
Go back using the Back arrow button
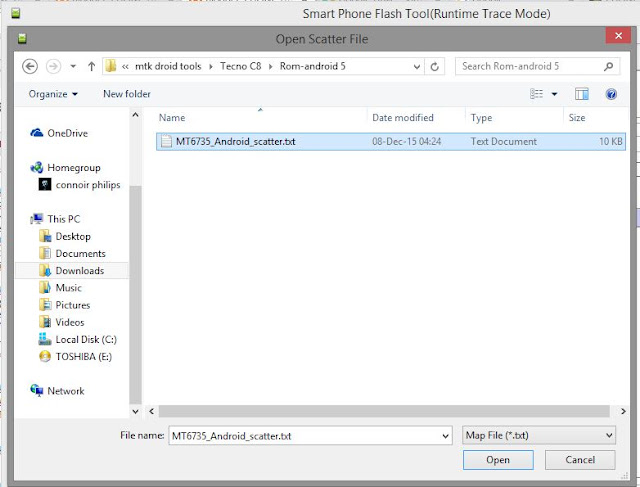(x=30, y=66)
